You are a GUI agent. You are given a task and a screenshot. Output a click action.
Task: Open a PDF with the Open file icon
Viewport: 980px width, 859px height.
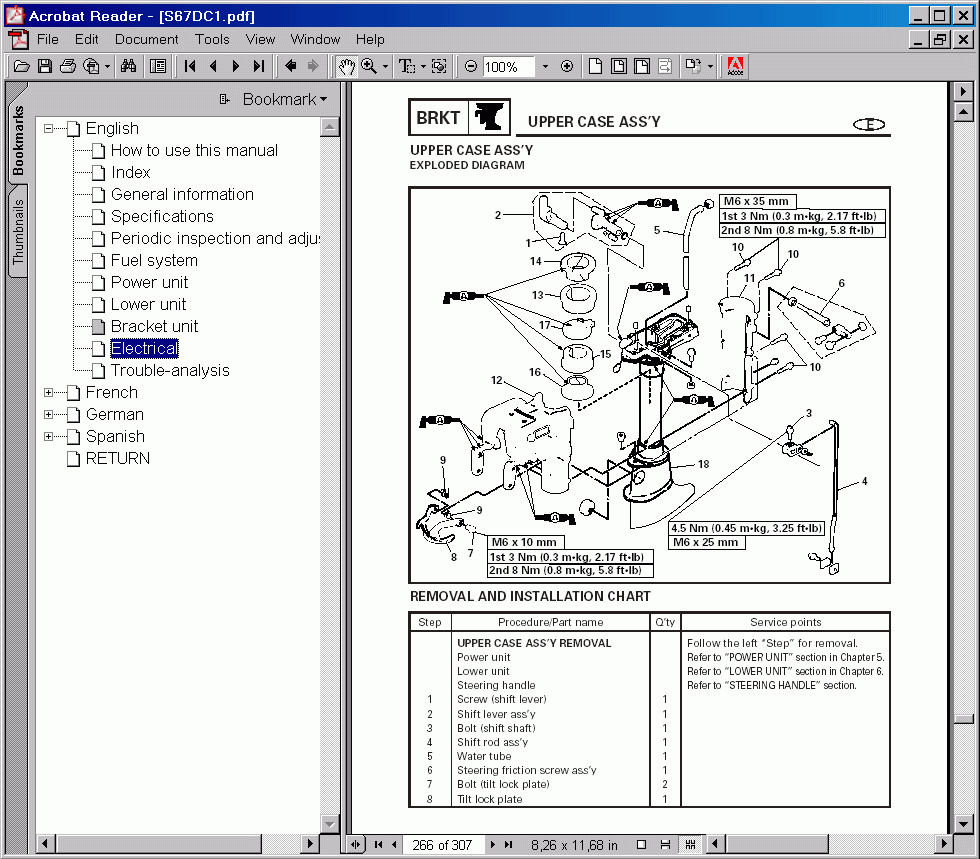pyautogui.click(x=21, y=66)
